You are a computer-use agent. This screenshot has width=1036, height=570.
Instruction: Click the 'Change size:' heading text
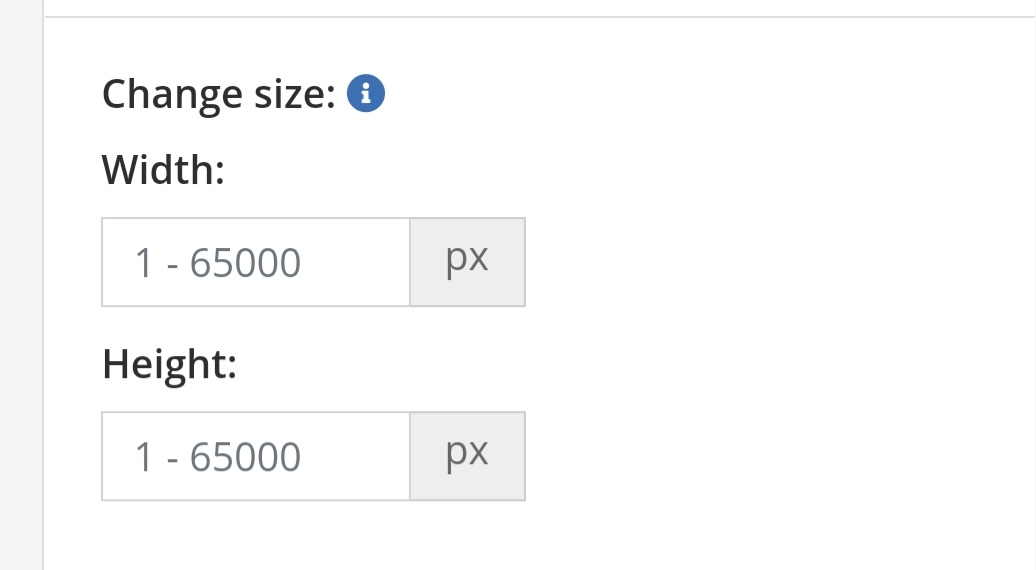point(219,94)
